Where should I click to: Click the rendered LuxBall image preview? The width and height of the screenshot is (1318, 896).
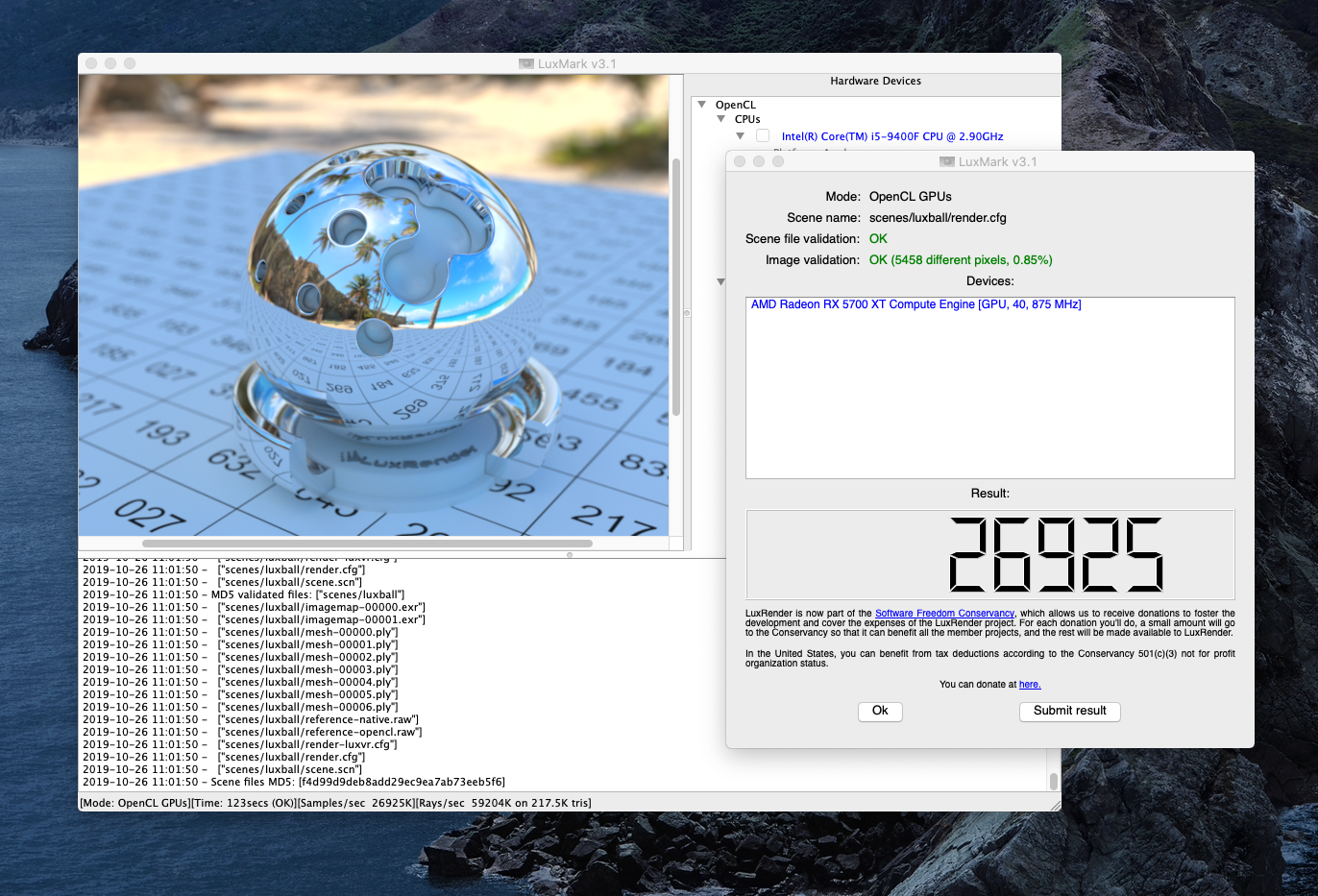tap(373, 304)
